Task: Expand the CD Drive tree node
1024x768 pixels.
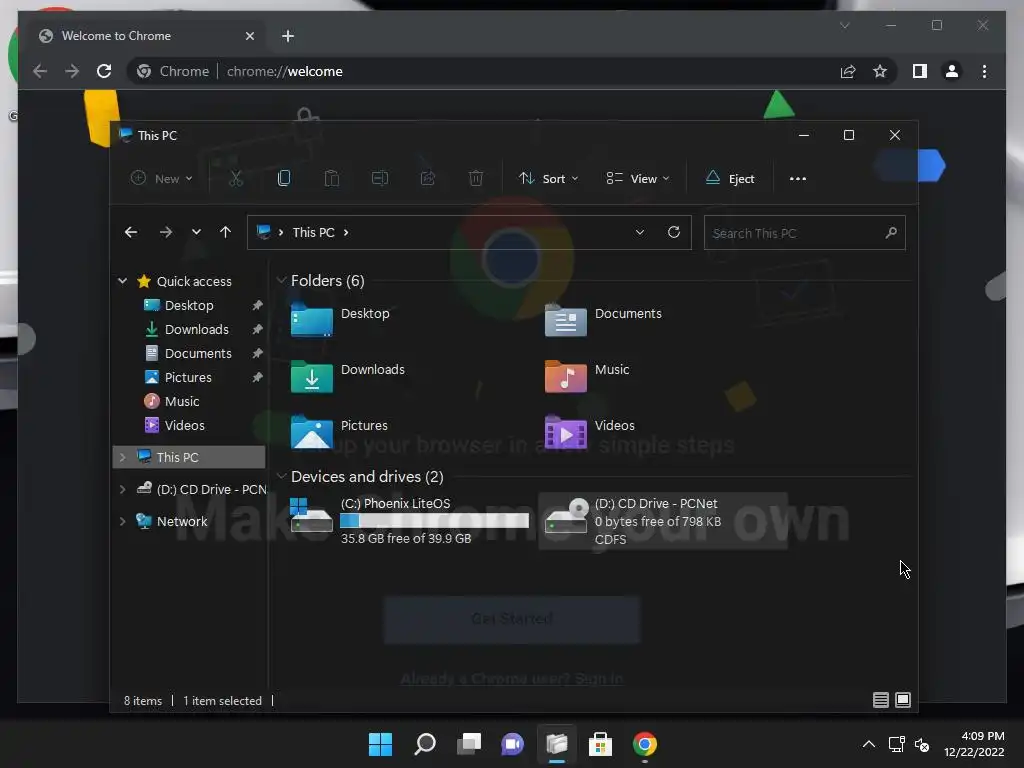Action: [x=122, y=489]
